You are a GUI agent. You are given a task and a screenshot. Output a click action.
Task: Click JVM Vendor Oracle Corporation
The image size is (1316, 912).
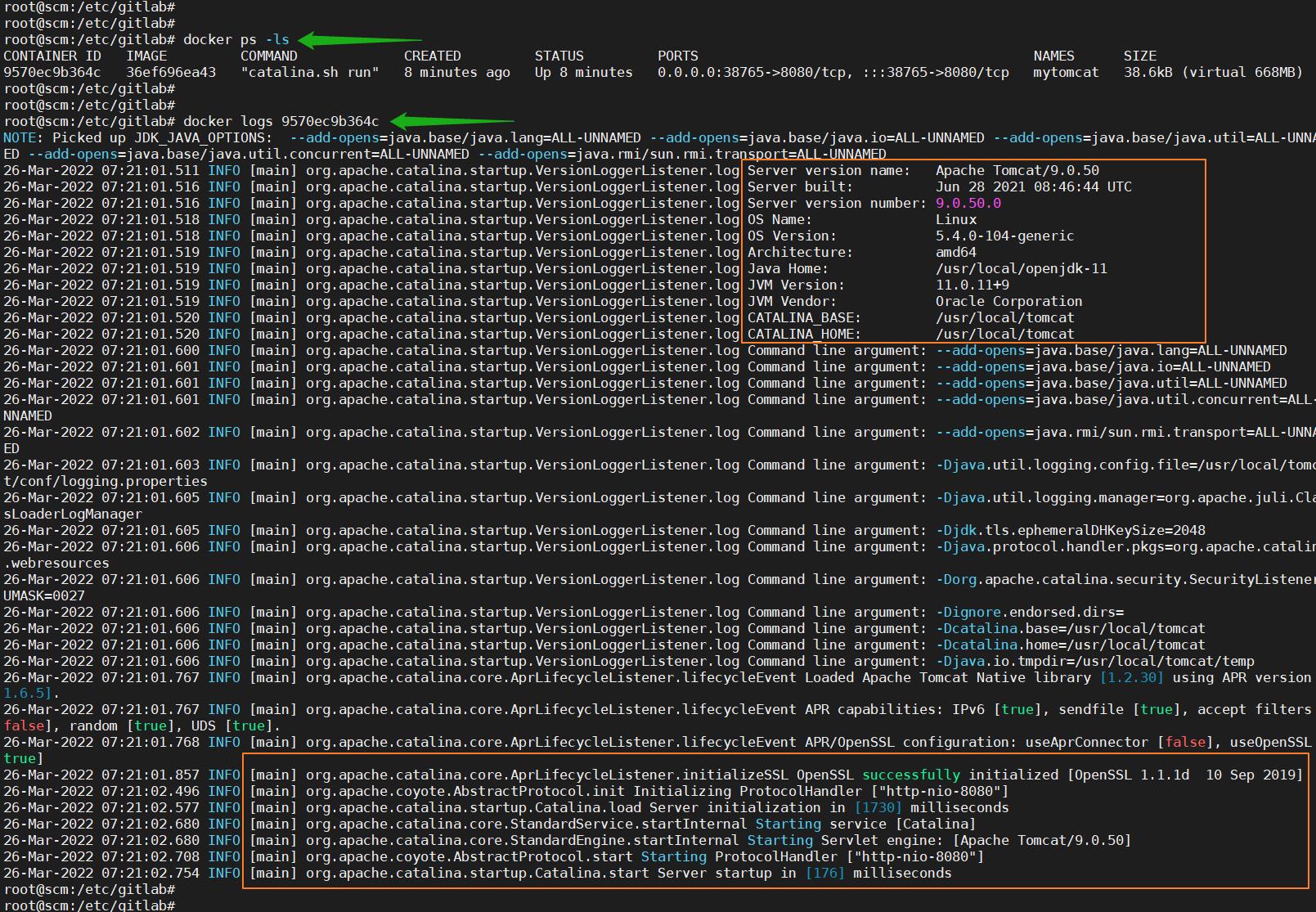[x=1009, y=301]
